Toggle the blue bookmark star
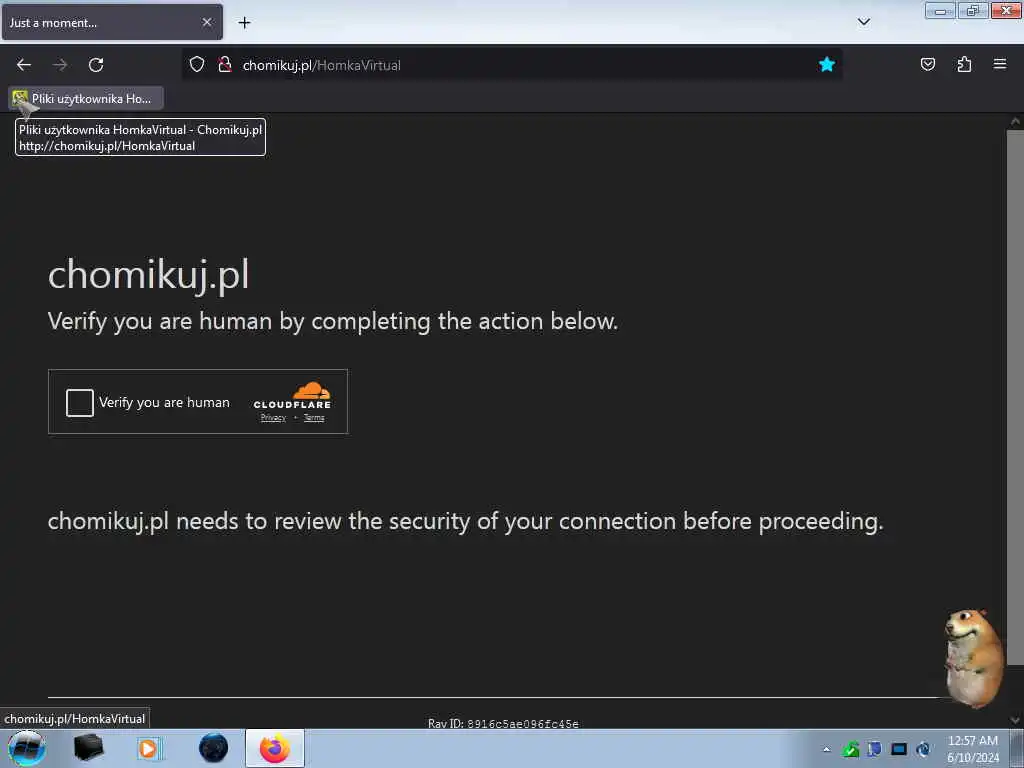Viewport: 1024px width, 768px height. click(827, 64)
